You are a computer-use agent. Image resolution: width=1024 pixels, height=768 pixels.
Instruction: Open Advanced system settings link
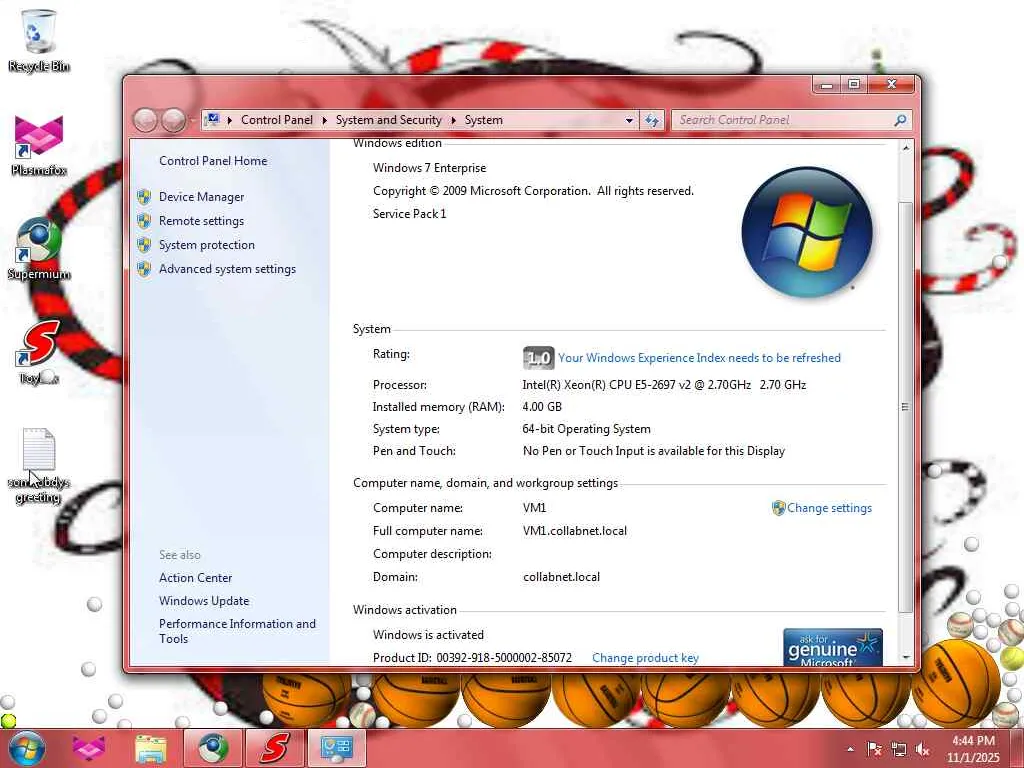point(227,269)
